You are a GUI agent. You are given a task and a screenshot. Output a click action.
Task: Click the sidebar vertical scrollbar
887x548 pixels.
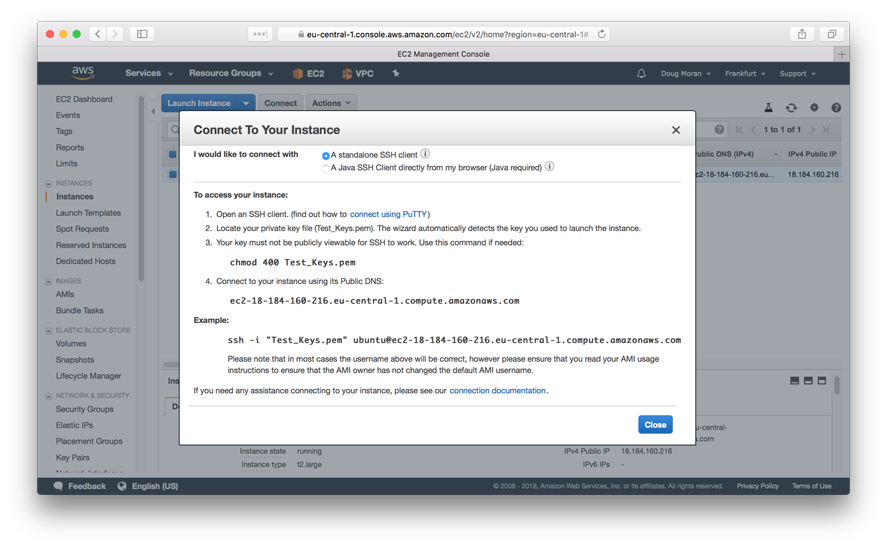[x=141, y=189]
